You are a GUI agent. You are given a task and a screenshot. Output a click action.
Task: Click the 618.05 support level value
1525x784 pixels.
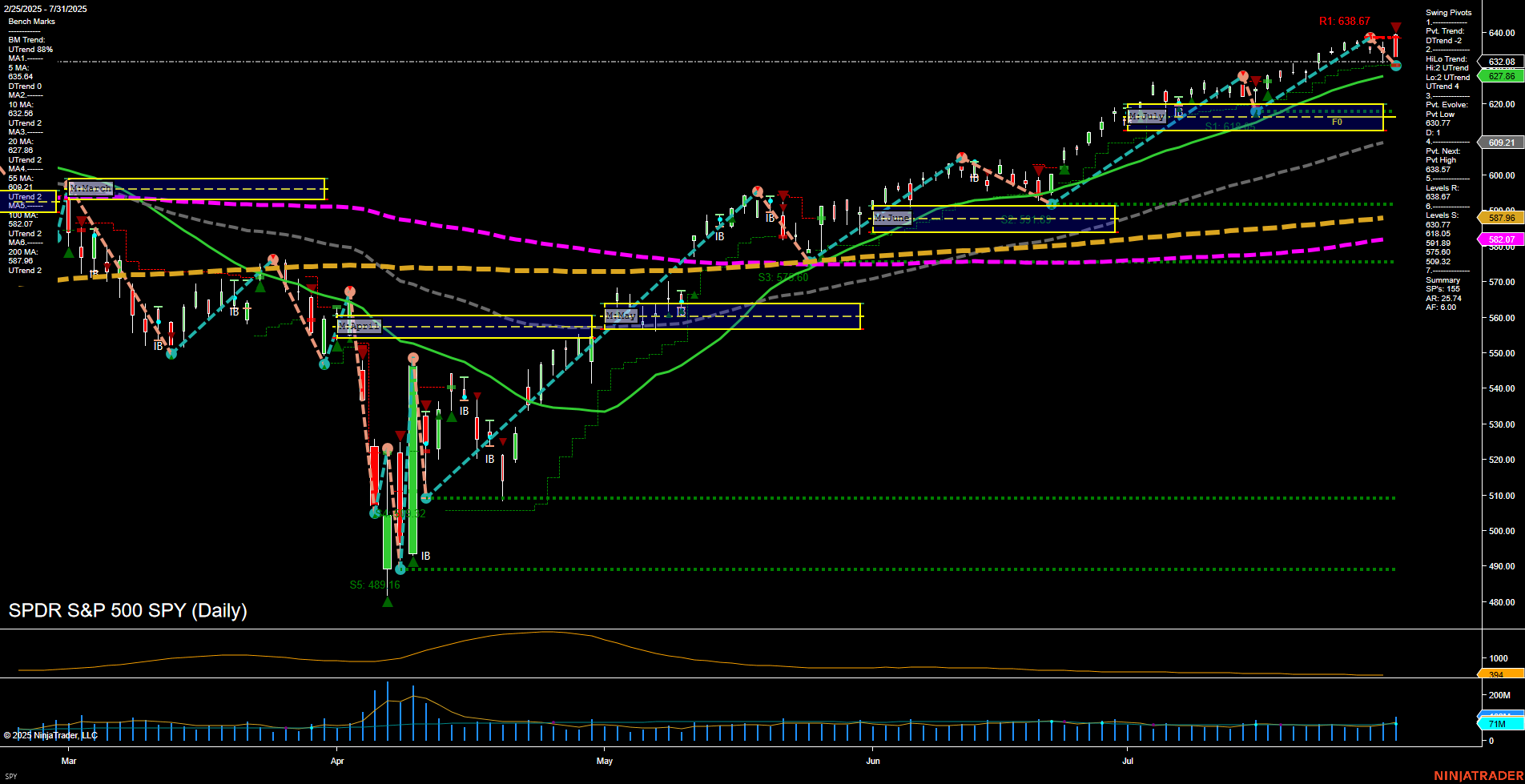(1438, 234)
